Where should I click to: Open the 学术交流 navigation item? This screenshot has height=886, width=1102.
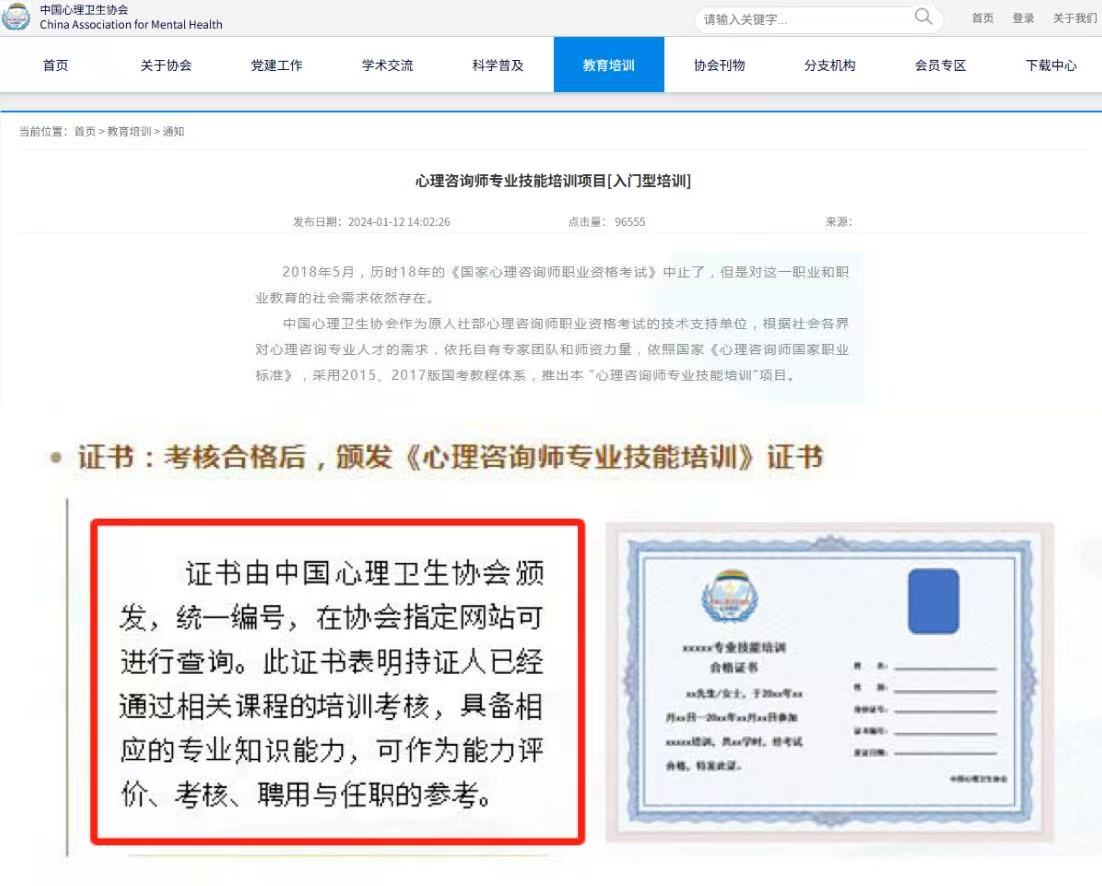[x=387, y=65]
